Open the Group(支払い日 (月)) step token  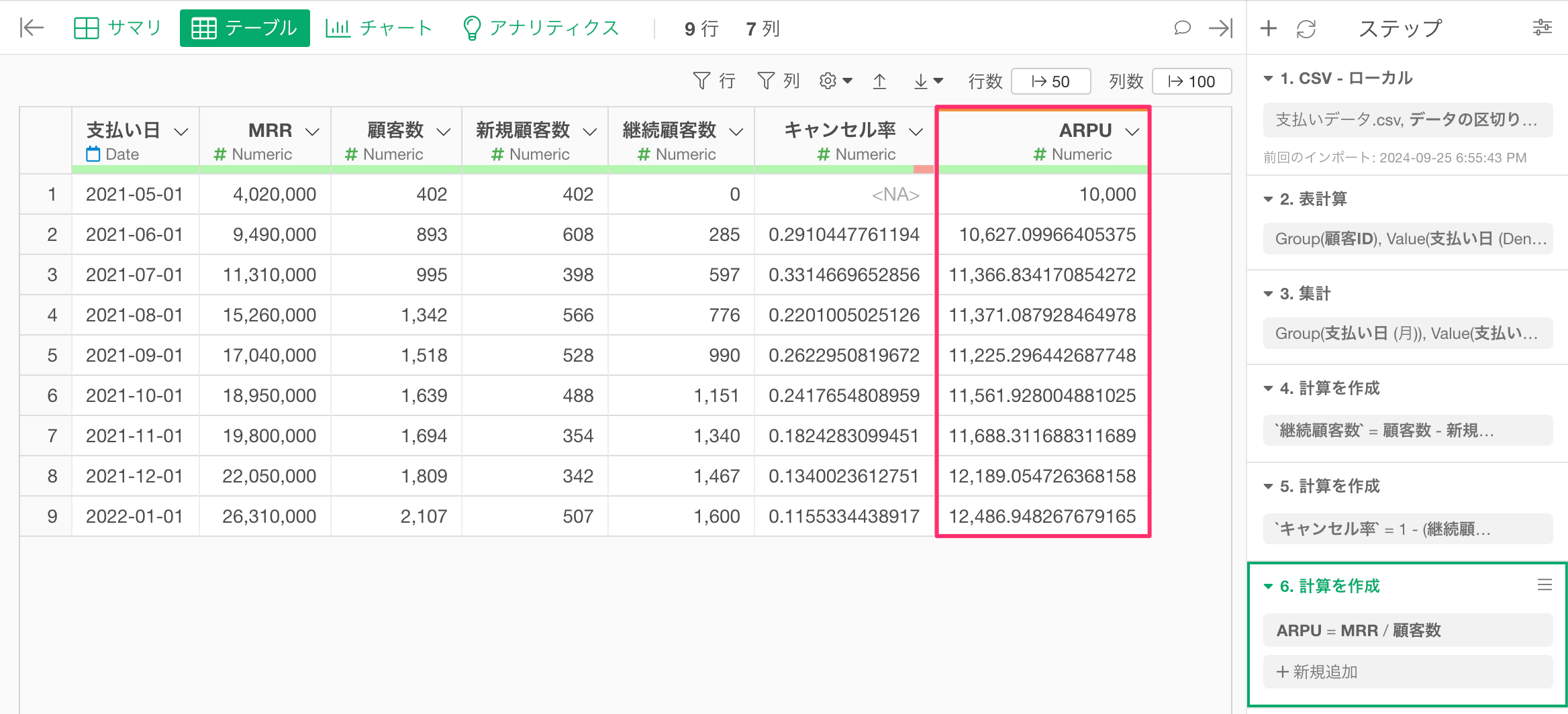coord(1408,334)
